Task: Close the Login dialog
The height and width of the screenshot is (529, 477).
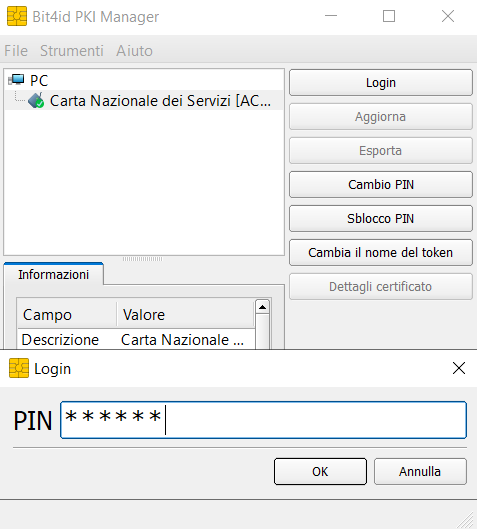Action: [459, 368]
